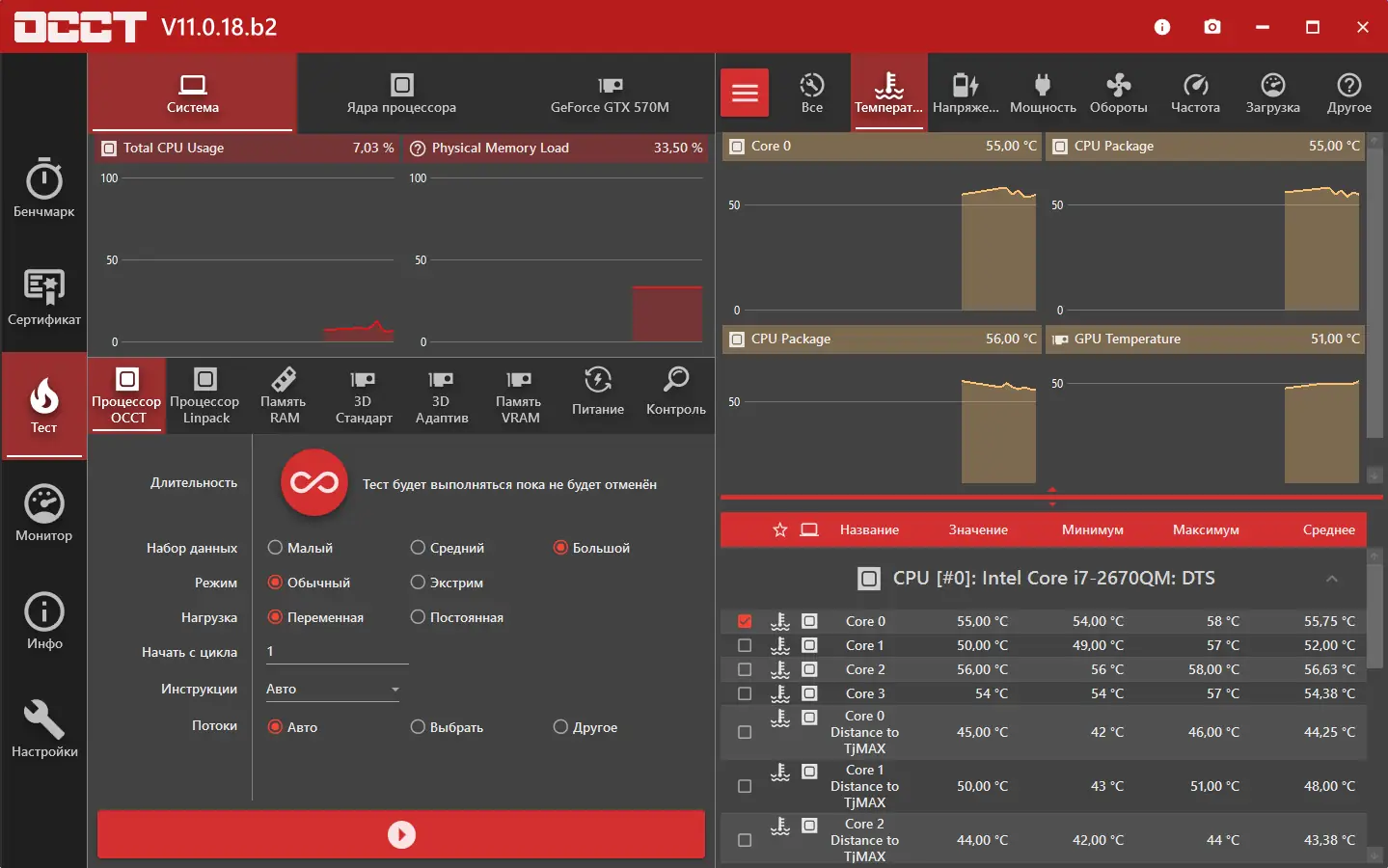Select Средний data set
This screenshot has width=1388, height=868.
[448, 548]
